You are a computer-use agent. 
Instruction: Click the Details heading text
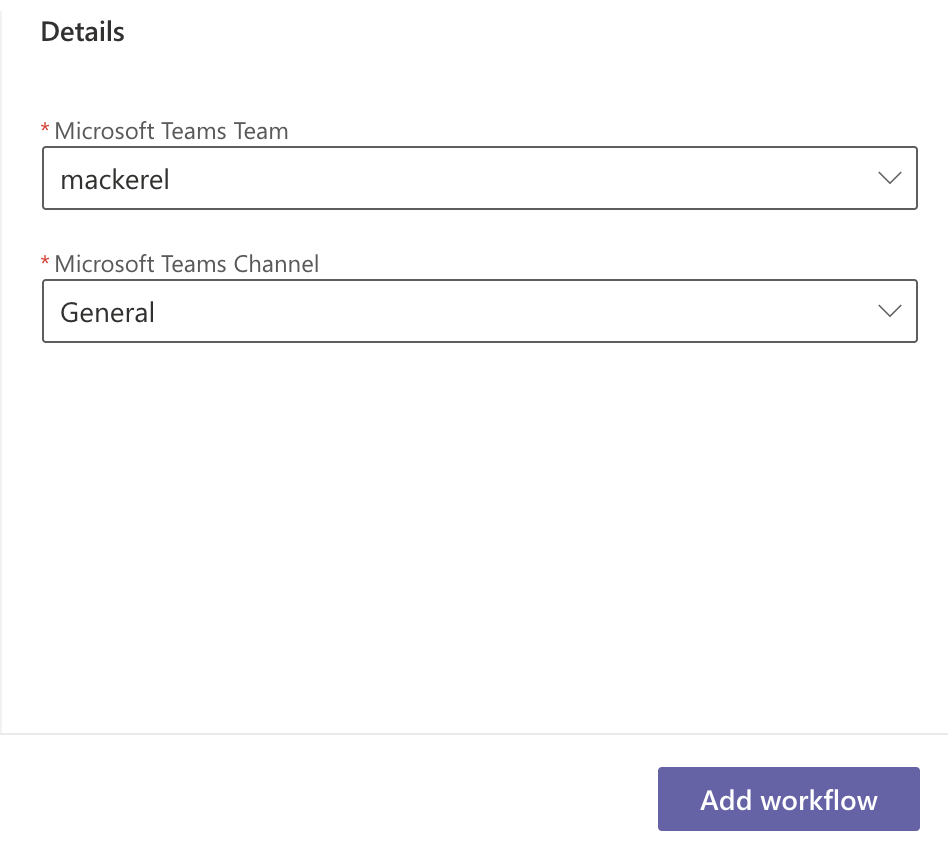[83, 32]
